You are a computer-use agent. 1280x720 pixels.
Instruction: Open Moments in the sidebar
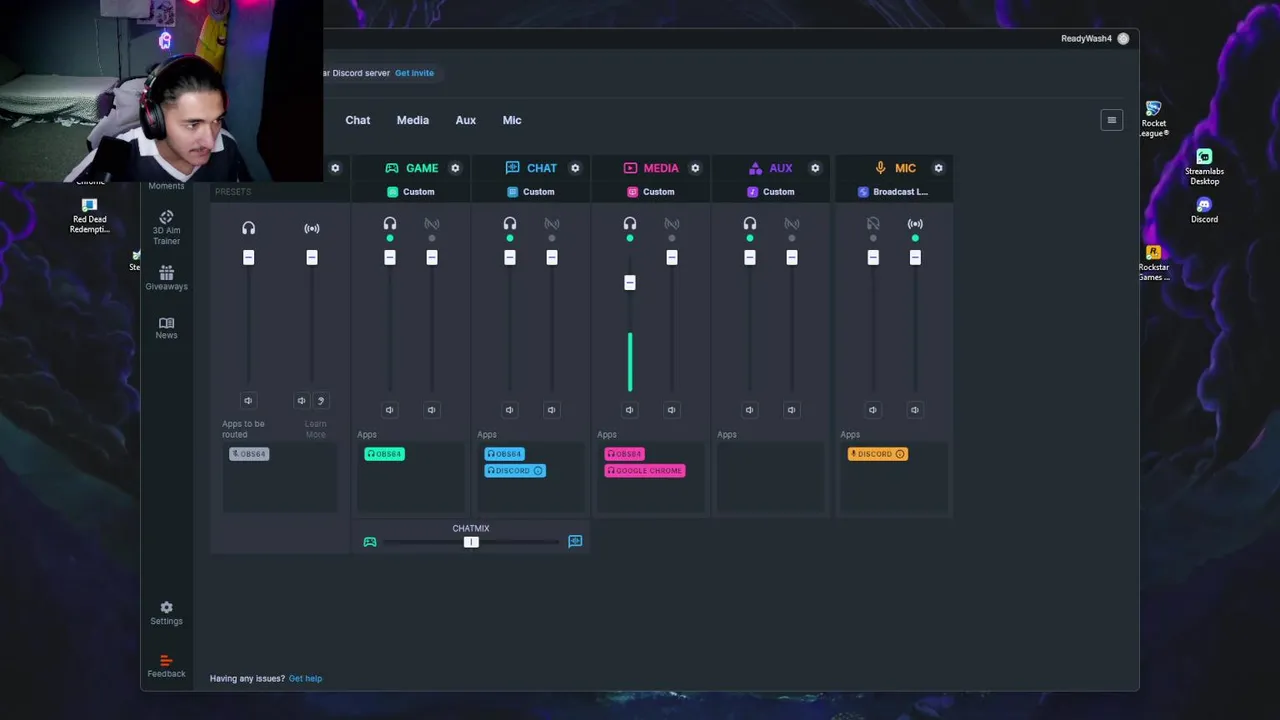point(166,186)
